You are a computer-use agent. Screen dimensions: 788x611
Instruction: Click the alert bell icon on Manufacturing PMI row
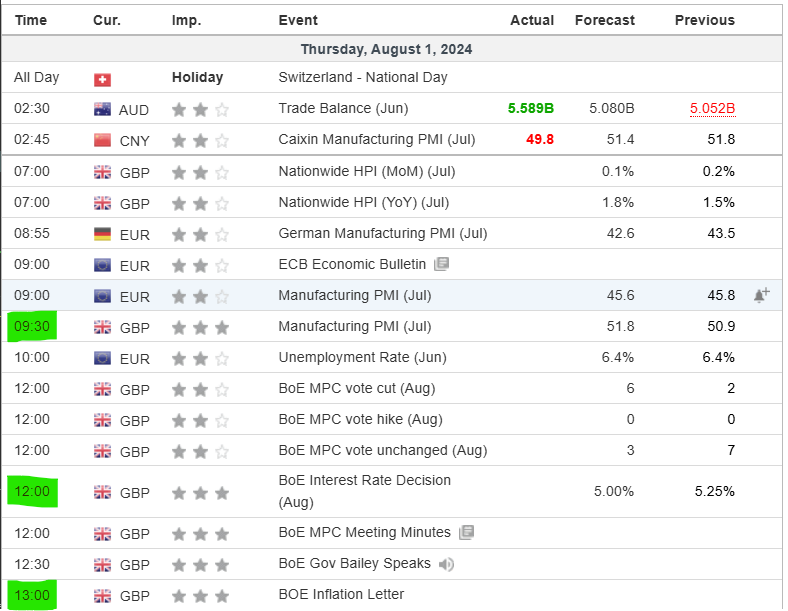tap(761, 295)
